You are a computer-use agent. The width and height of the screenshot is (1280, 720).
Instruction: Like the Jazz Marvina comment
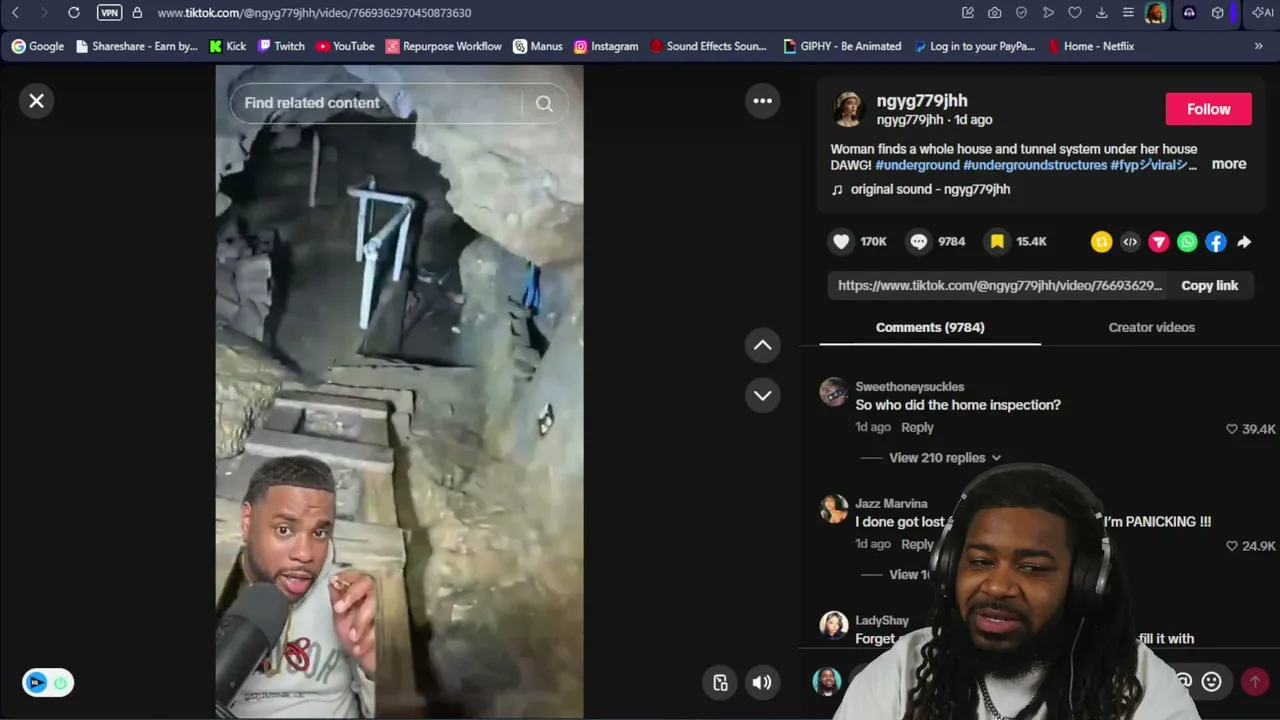(1232, 546)
